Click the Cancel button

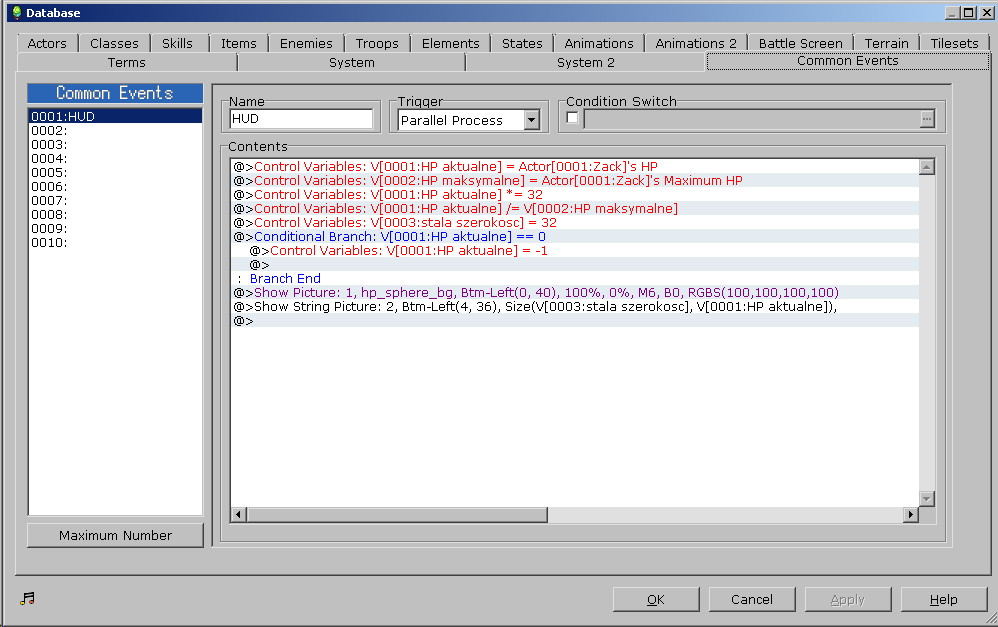752,599
